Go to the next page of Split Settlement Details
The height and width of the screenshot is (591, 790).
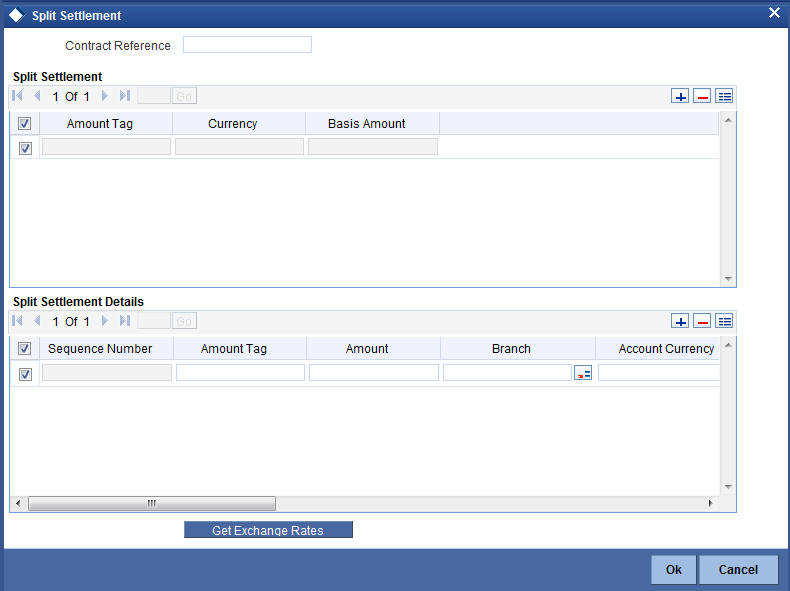pyautogui.click(x=105, y=320)
